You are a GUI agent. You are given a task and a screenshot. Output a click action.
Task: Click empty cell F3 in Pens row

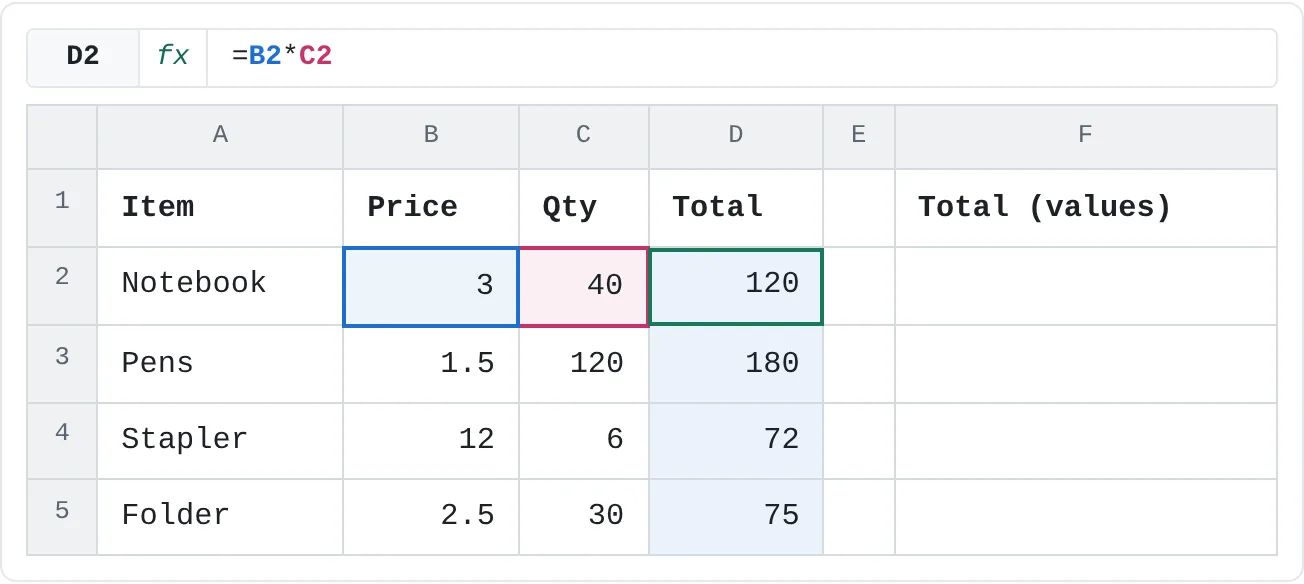point(1086,364)
